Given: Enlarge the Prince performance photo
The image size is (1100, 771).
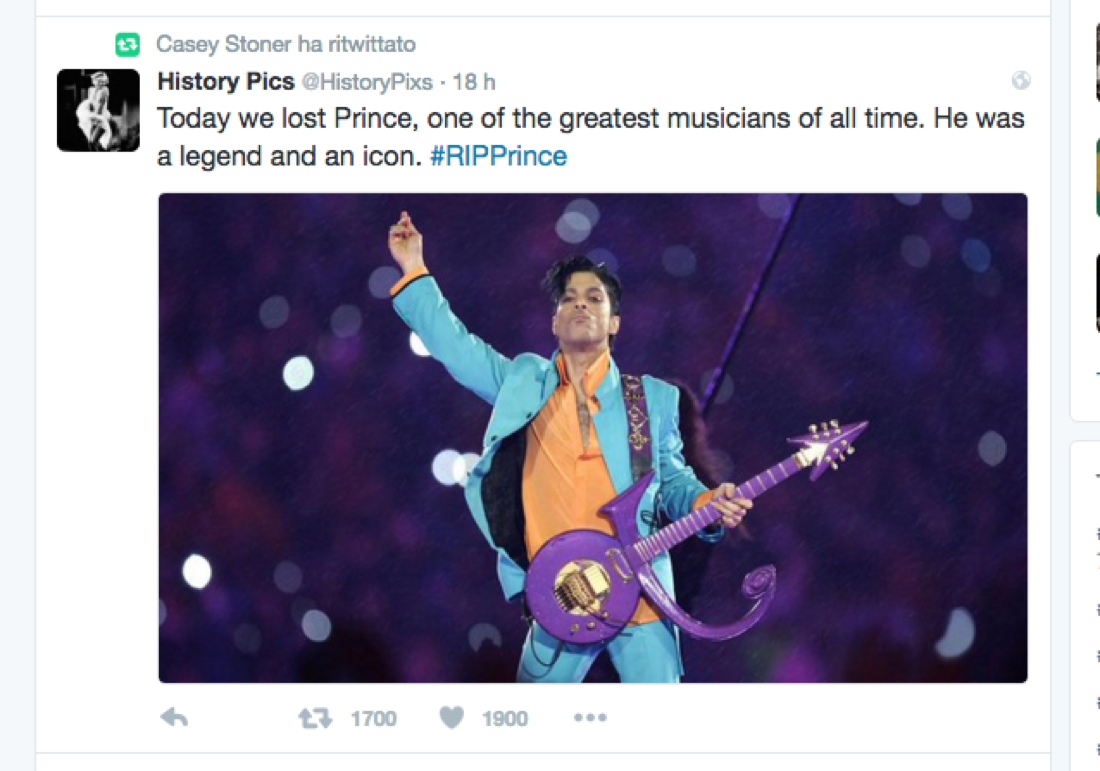Looking at the screenshot, I should [592, 437].
